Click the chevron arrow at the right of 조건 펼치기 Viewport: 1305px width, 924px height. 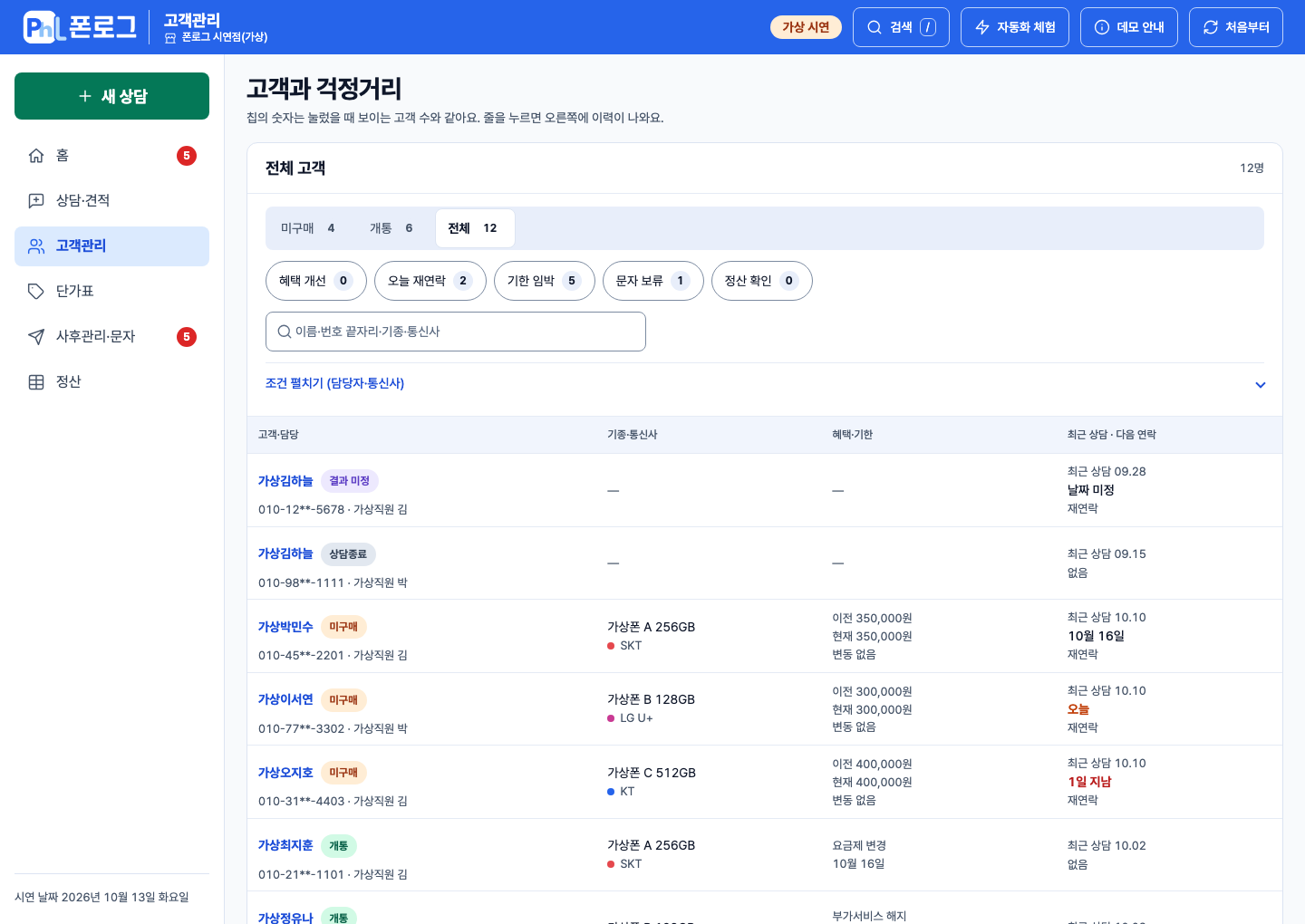[x=1260, y=385]
